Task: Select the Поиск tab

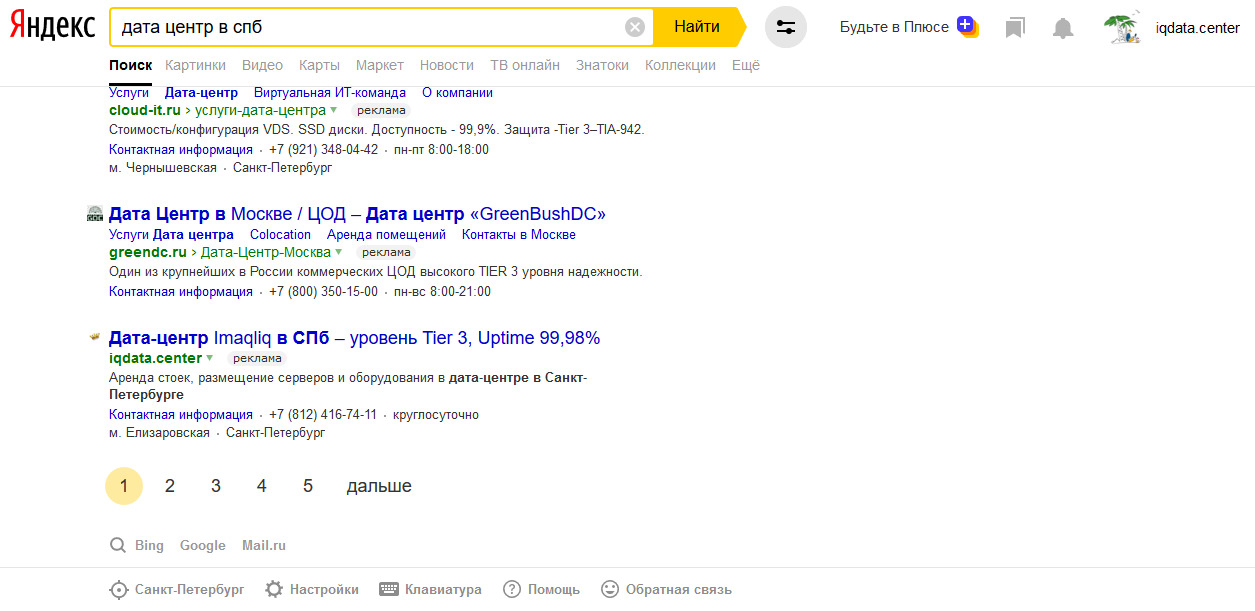Action: 130,65
